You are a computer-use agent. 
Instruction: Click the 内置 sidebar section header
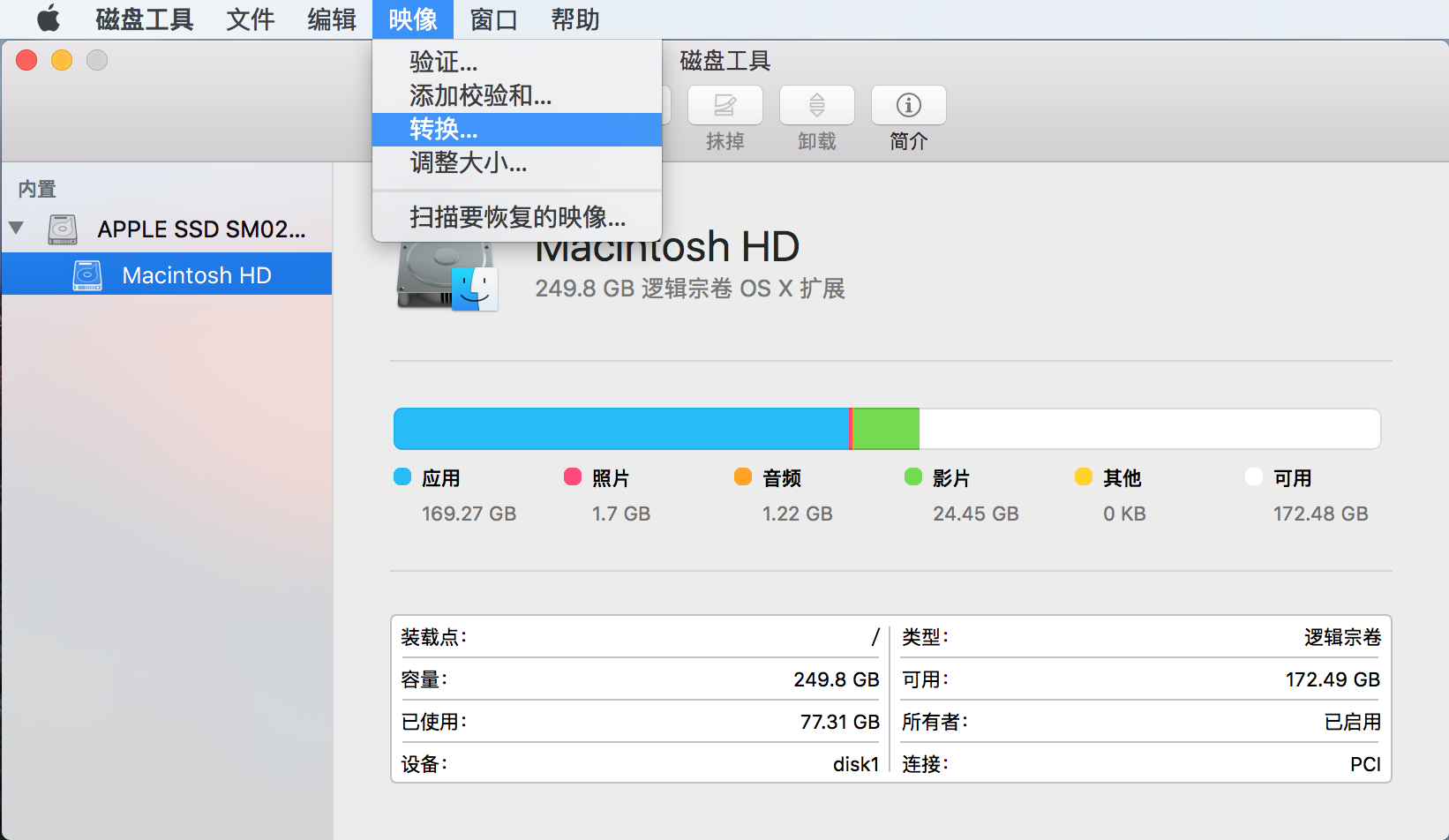coord(37,189)
